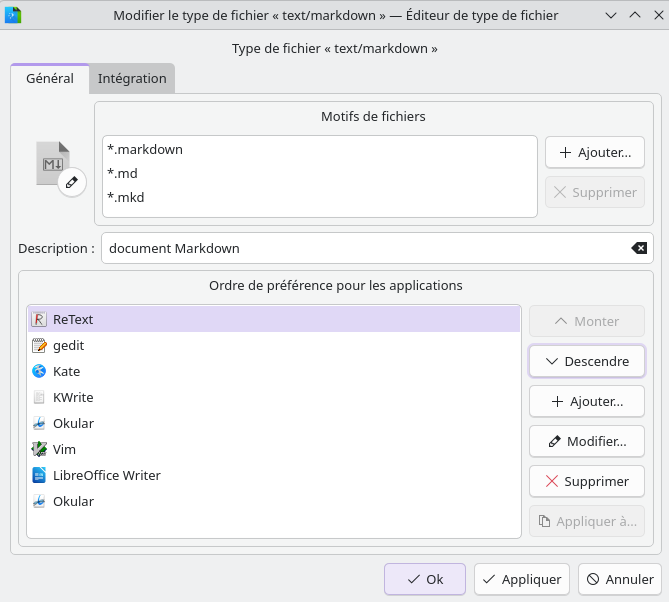Select the ReText application icon
669x602 pixels.
(x=39, y=319)
